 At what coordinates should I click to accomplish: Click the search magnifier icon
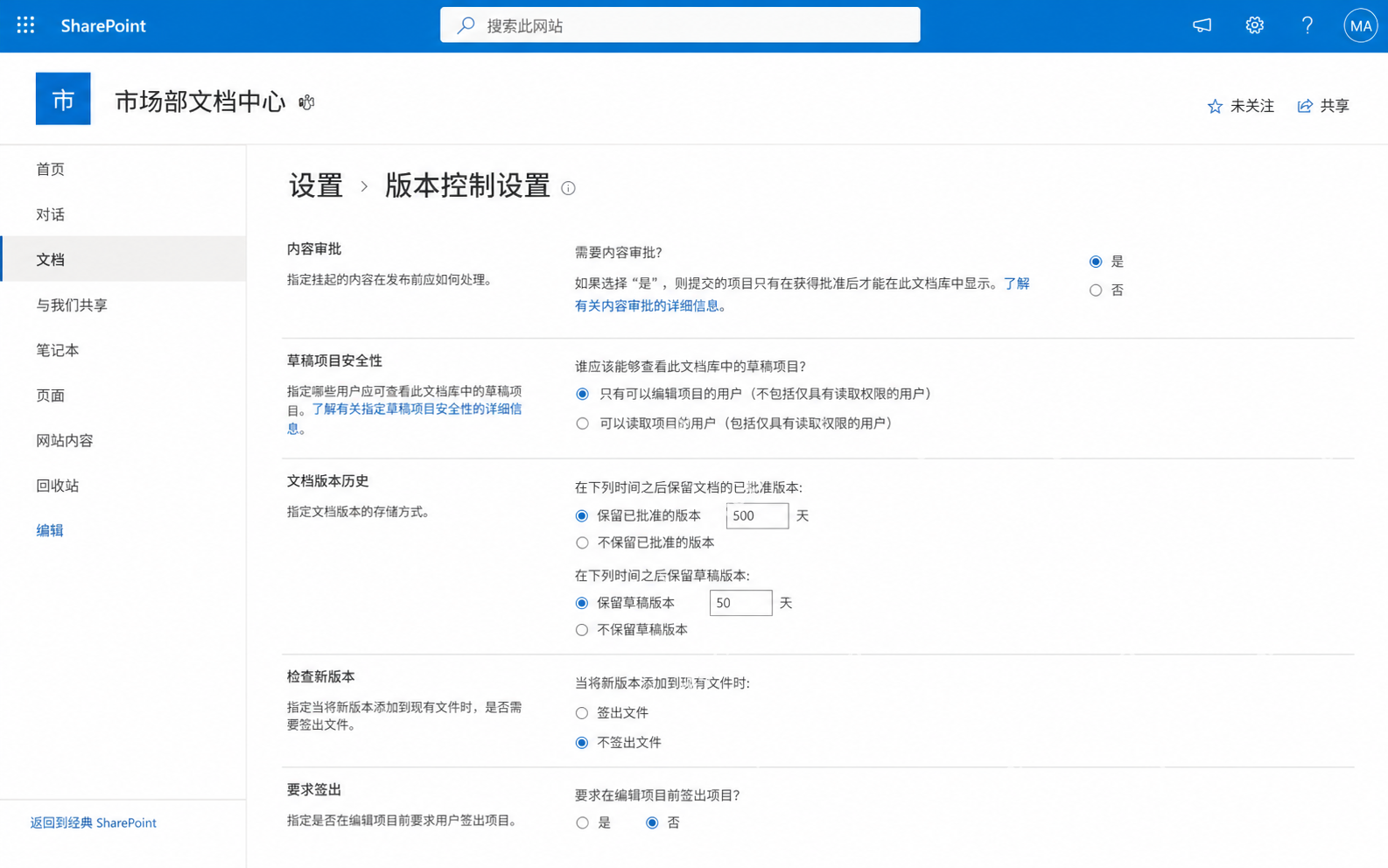[x=466, y=25]
